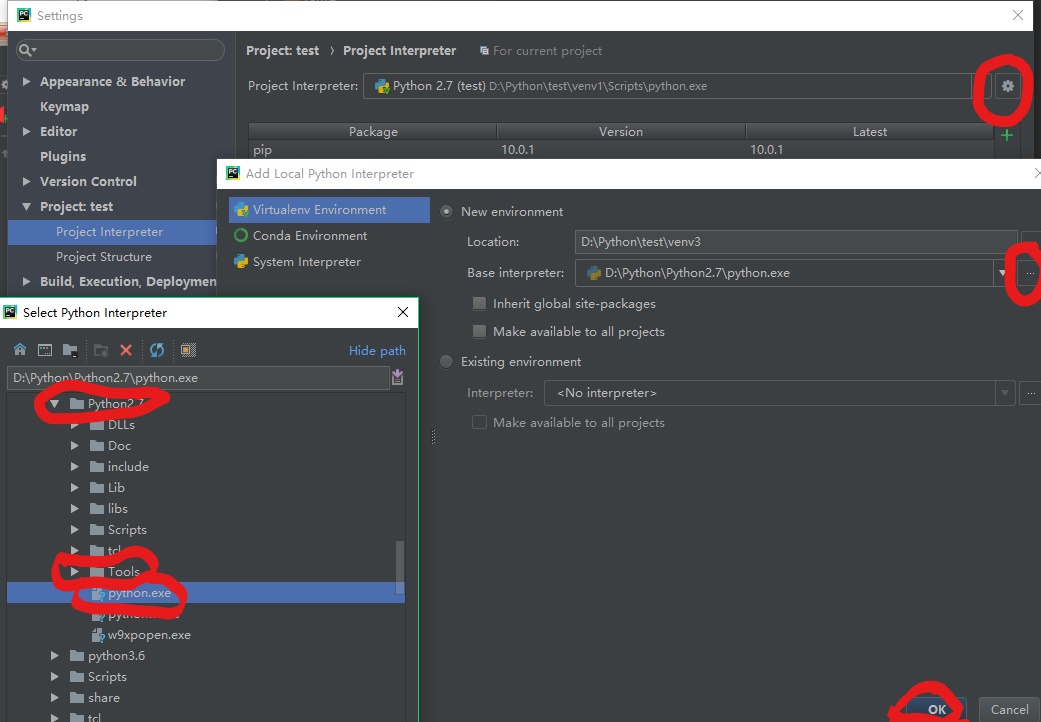Browse for existing interpreter with ellipsis button
The image size is (1041, 722).
[x=1030, y=393]
